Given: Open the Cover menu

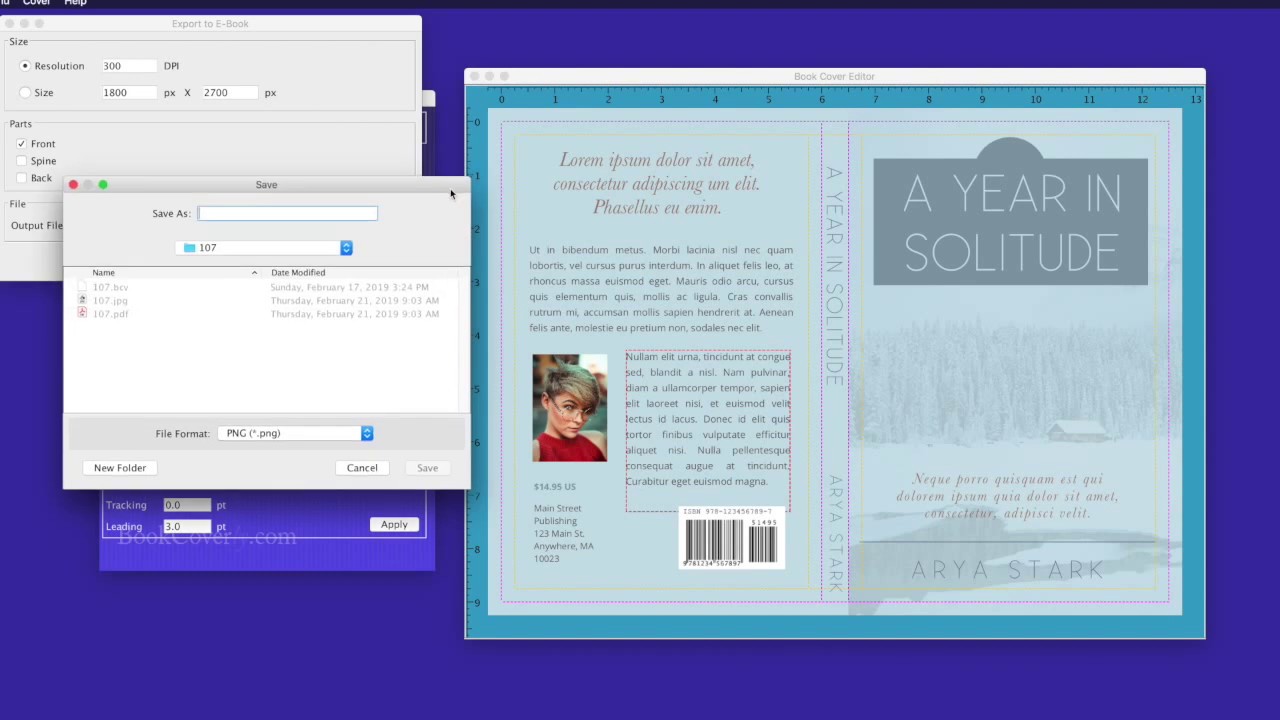Looking at the screenshot, I should pos(37,3).
